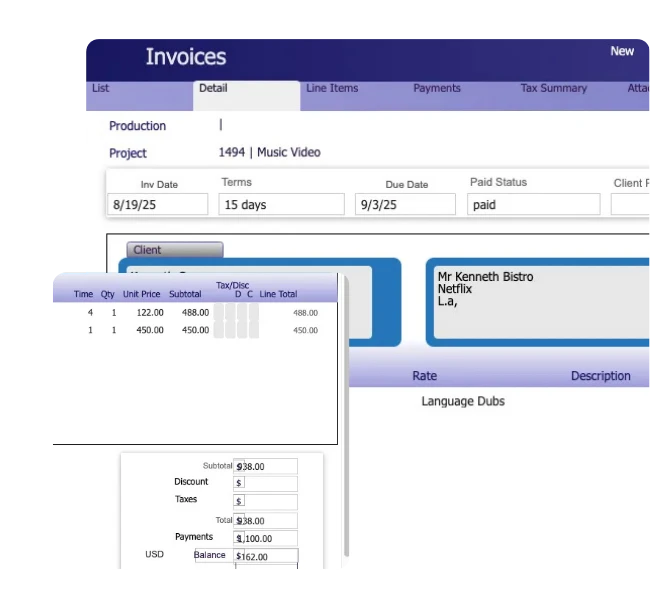Click the Total field 938.00
The height and width of the screenshot is (595, 650).
[x=265, y=520]
